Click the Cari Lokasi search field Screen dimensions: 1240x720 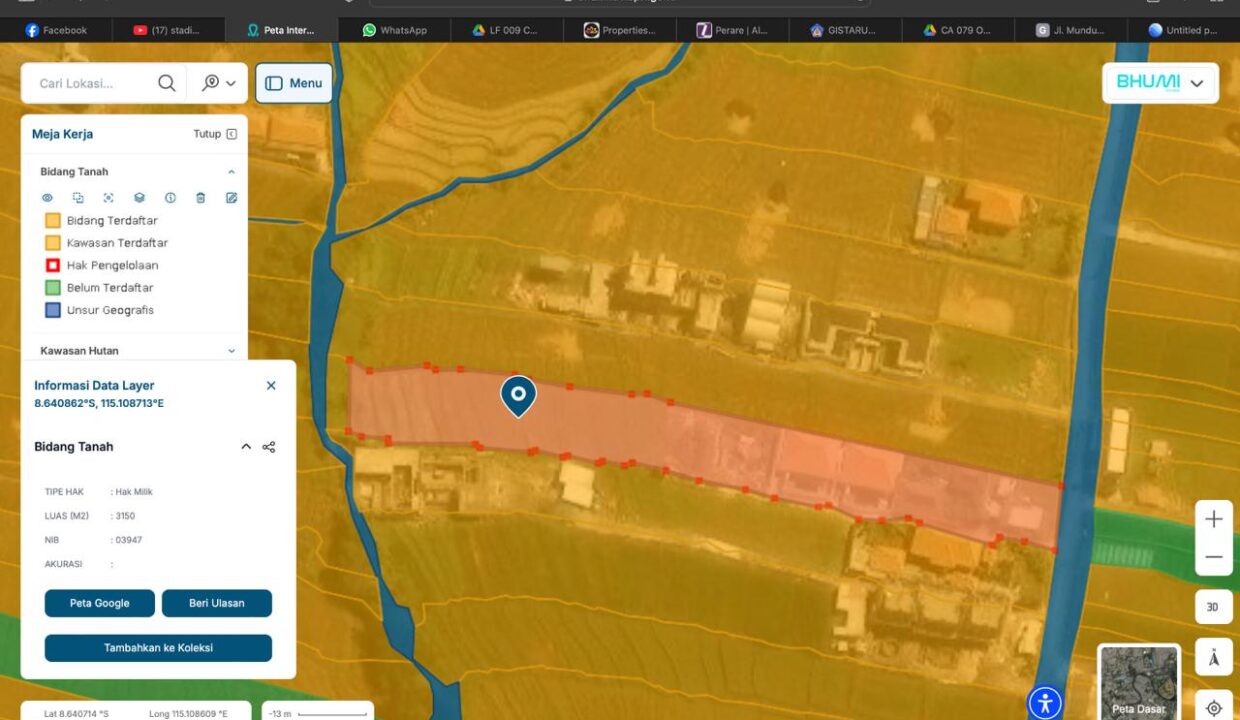pyautogui.click(x=90, y=83)
